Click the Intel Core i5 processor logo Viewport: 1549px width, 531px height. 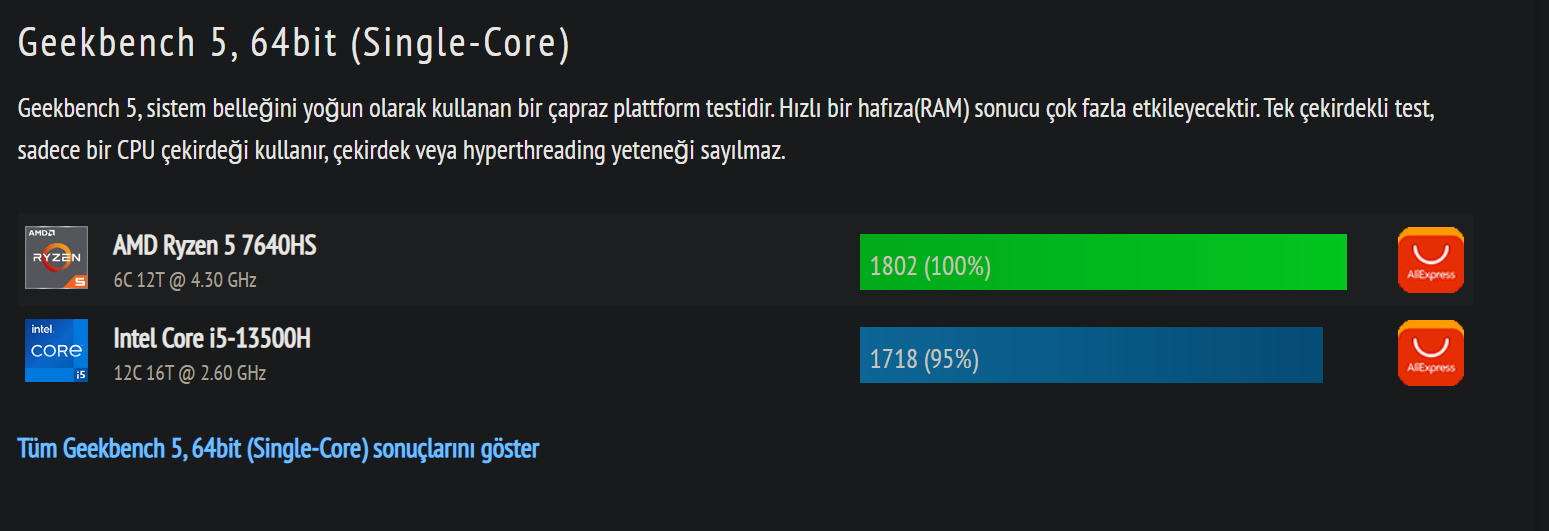[x=56, y=350]
